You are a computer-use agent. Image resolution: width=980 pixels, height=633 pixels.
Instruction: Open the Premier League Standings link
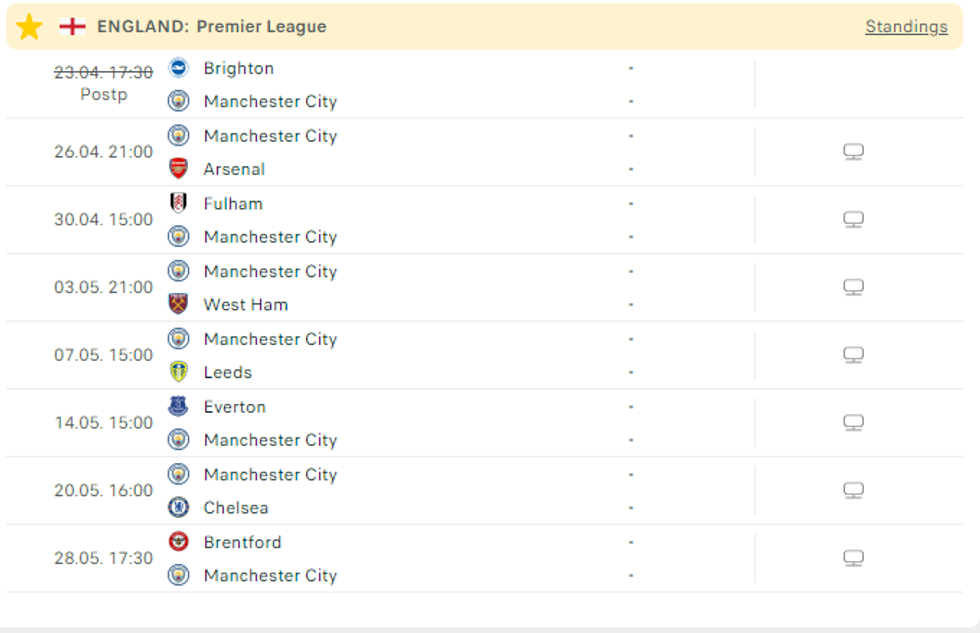(x=906, y=27)
